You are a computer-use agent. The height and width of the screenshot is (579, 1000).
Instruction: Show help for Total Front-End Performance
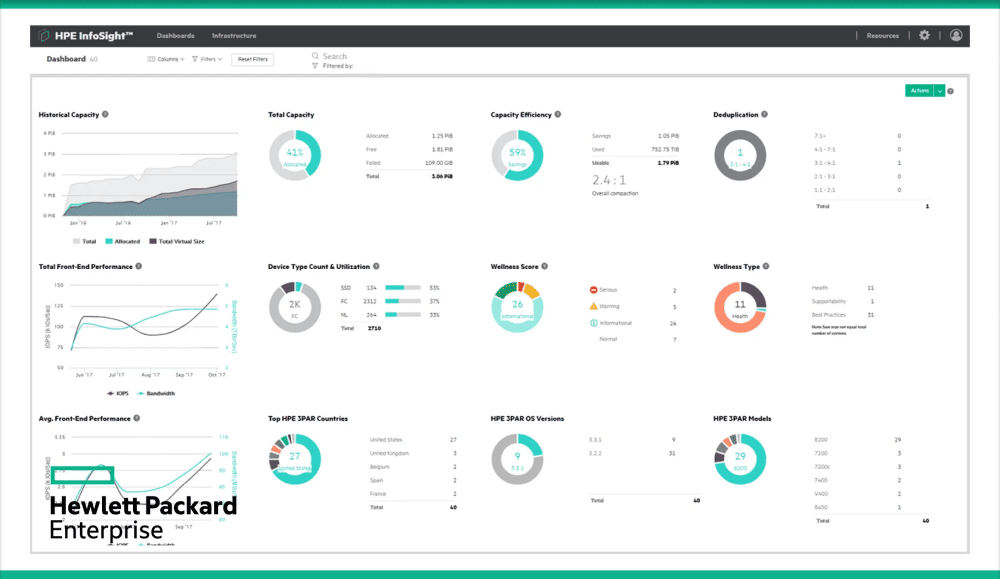click(x=138, y=266)
